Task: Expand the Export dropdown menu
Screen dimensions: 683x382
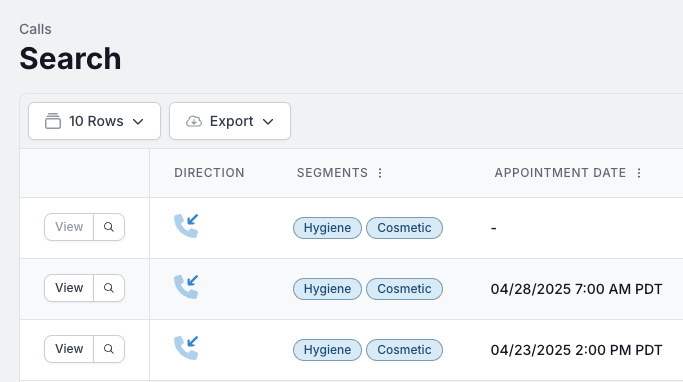Action: 230,121
